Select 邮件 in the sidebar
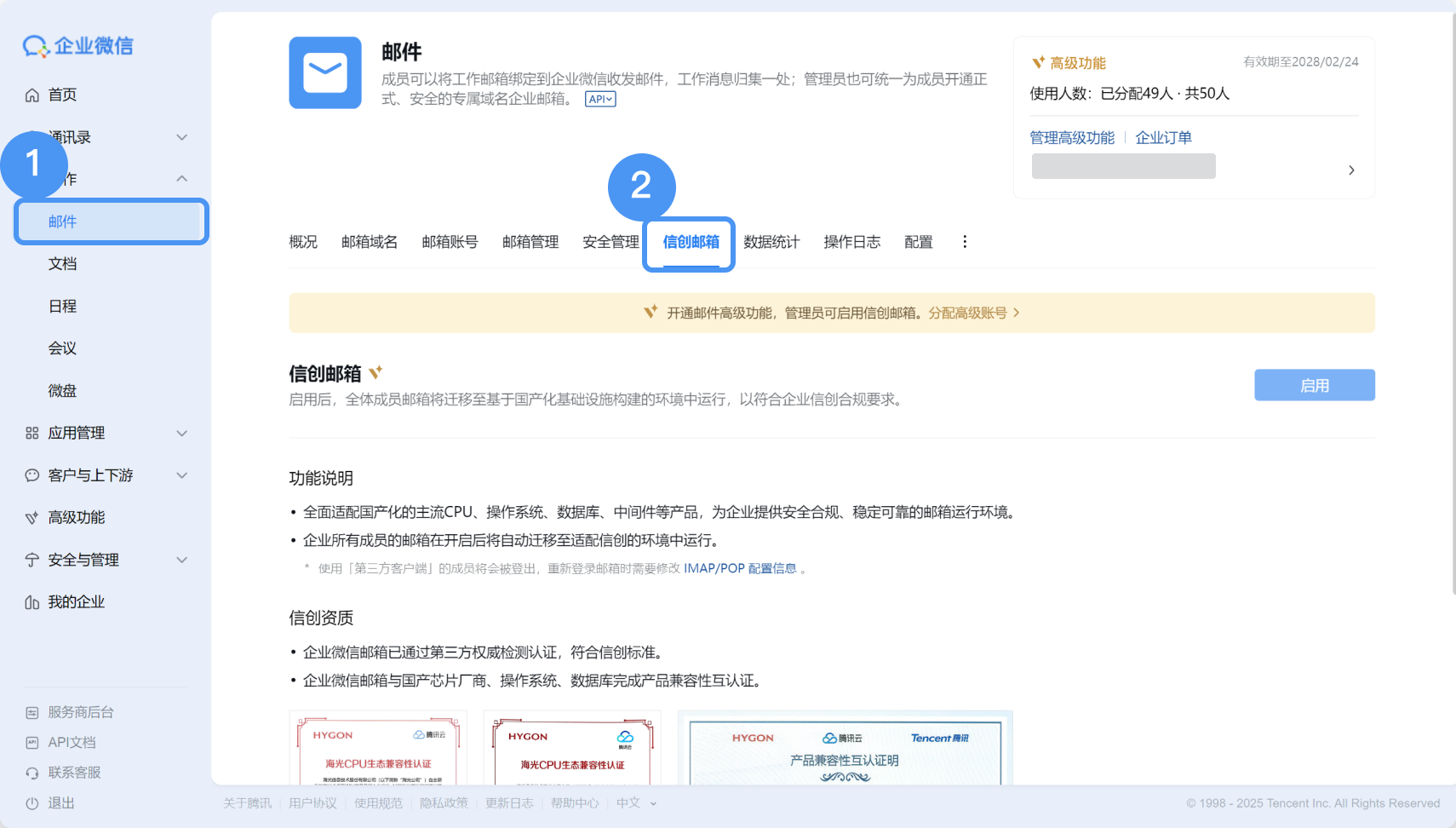 point(111,221)
